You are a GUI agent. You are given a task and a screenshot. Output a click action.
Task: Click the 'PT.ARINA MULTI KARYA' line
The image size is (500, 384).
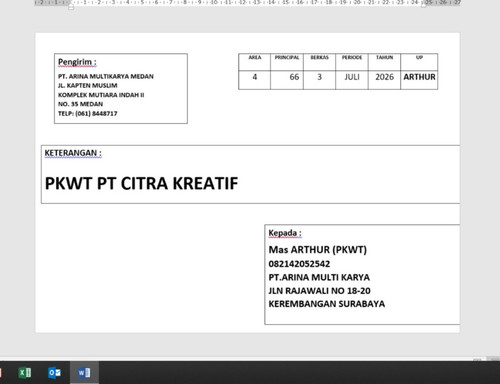click(x=319, y=277)
